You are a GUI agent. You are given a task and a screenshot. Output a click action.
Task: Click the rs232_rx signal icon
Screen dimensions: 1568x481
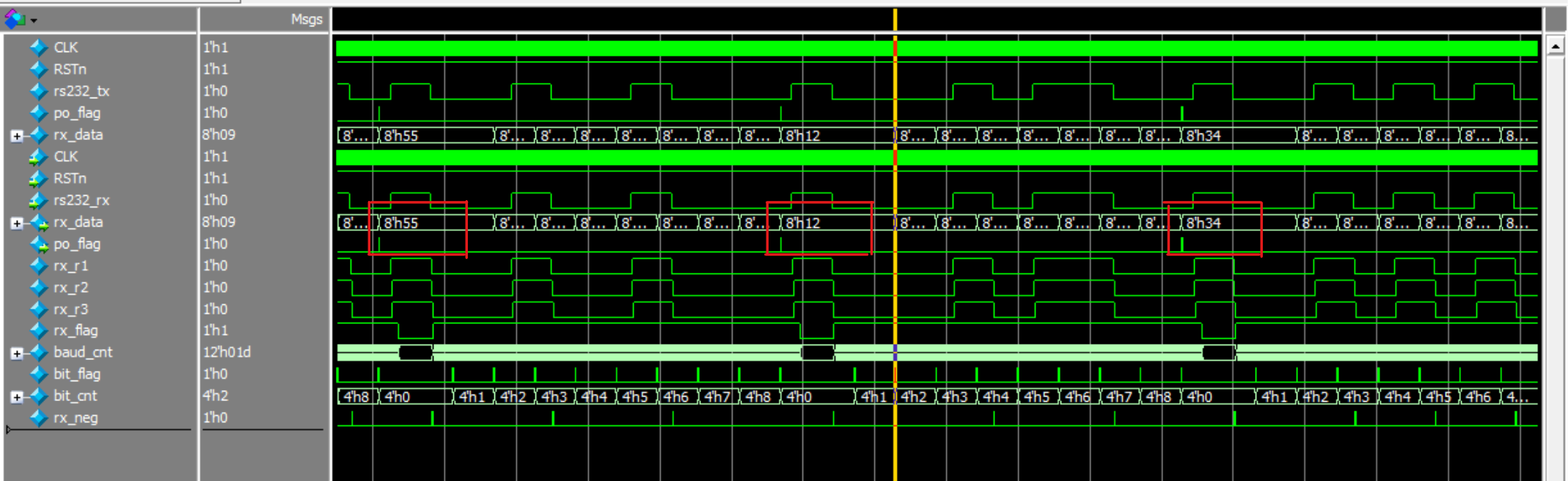(x=39, y=200)
